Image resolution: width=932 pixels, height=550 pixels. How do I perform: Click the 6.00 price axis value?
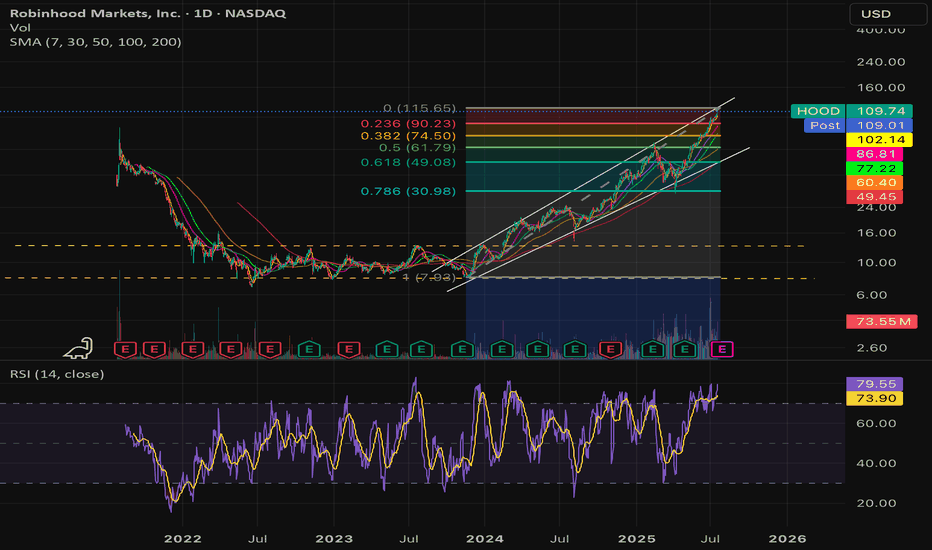click(872, 295)
